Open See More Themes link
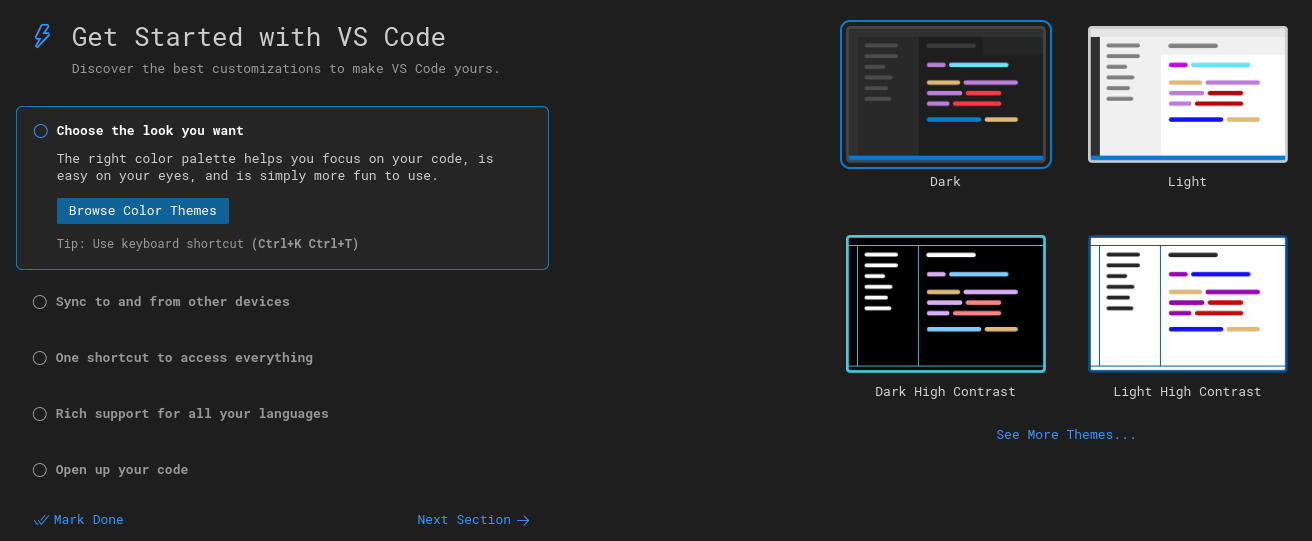1312x541 pixels. (x=1066, y=435)
